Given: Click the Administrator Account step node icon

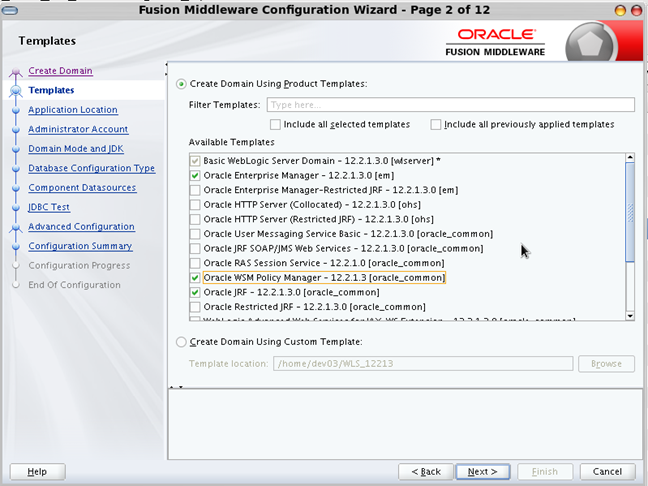Looking at the screenshot, I should [x=16, y=130].
